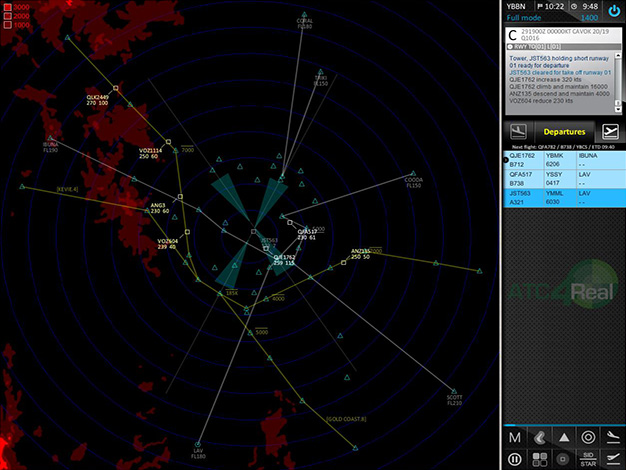Click the concentric range rings icon

point(588,437)
